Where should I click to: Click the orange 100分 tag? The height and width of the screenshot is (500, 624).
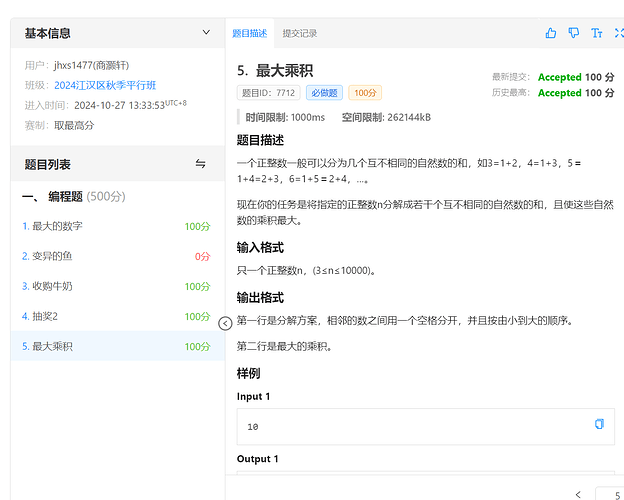point(365,93)
